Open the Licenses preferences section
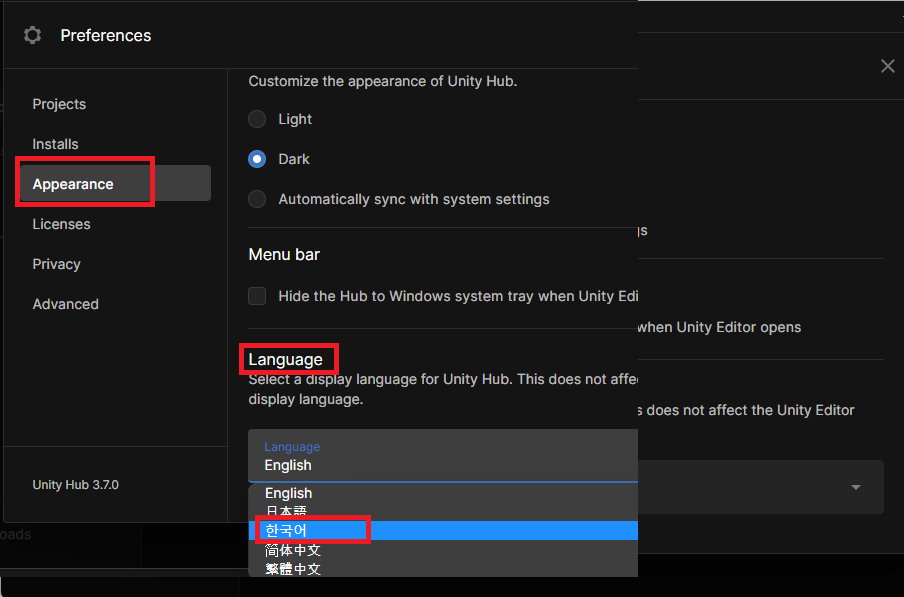 pyautogui.click(x=61, y=224)
